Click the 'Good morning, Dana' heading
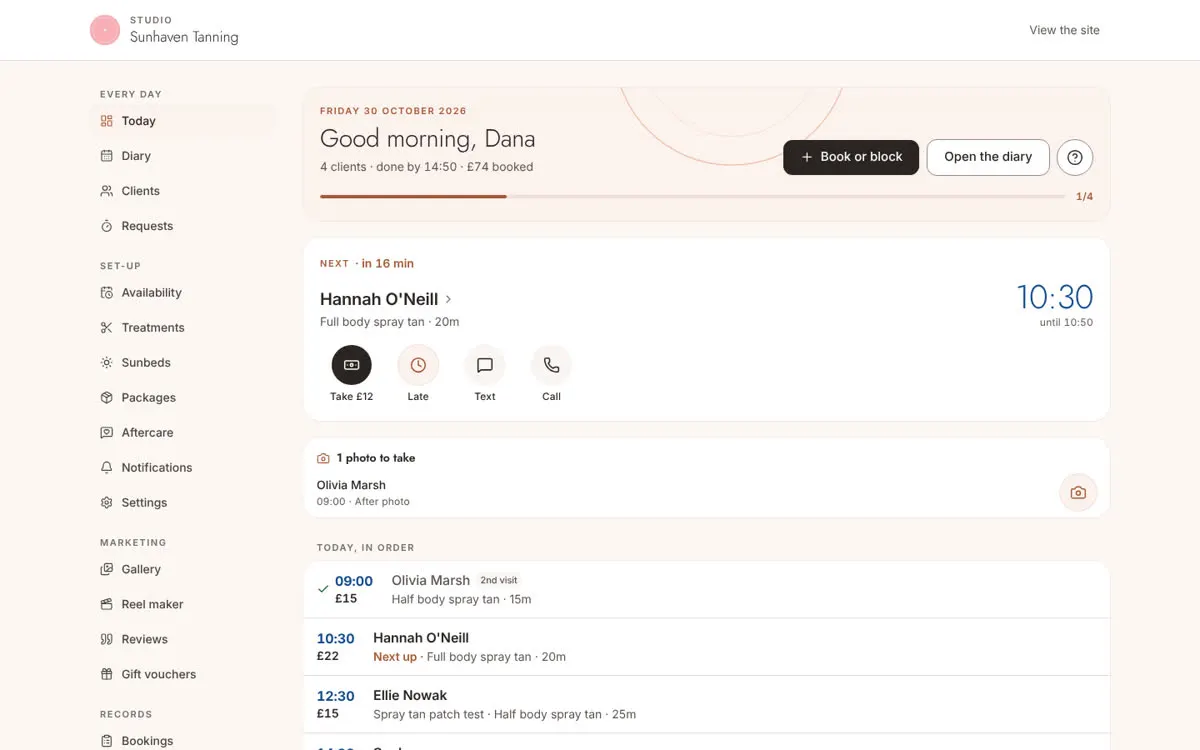 coord(427,139)
